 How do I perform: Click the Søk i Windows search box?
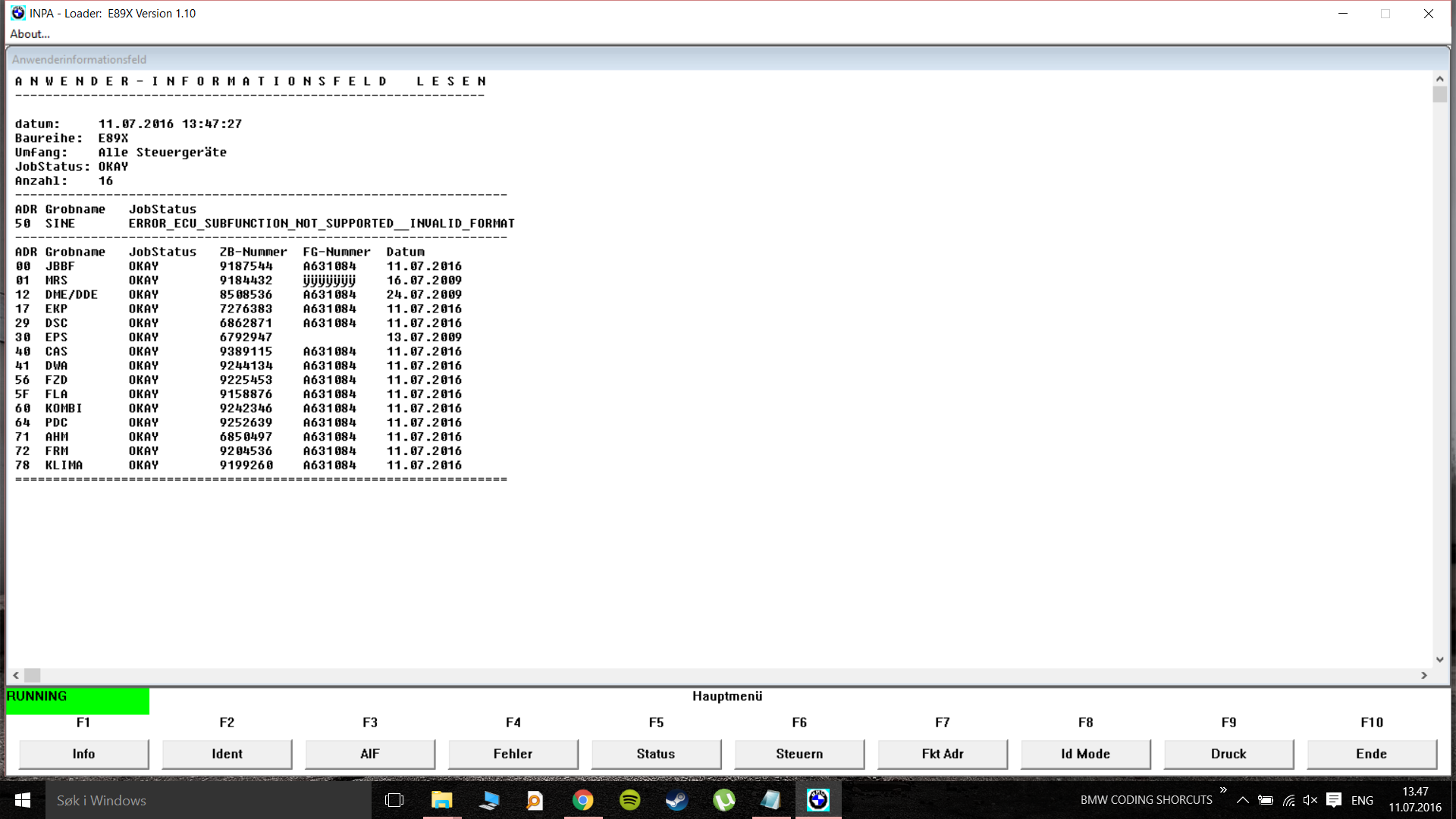[209, 800]
